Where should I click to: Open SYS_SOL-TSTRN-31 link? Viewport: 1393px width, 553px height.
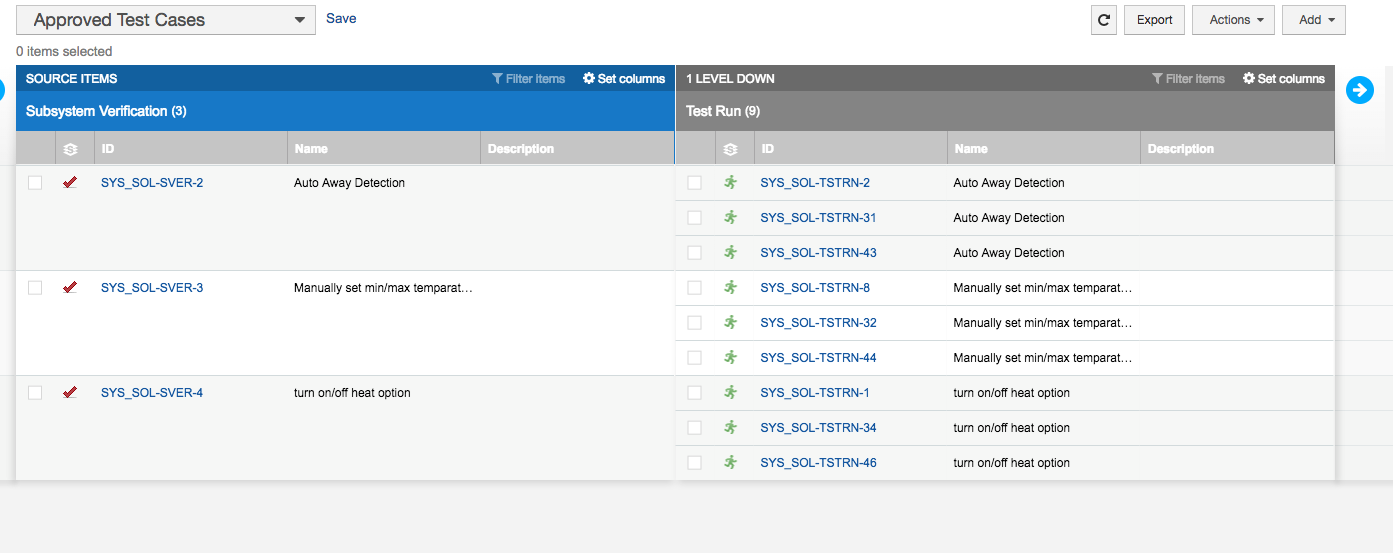click(818, 218)
